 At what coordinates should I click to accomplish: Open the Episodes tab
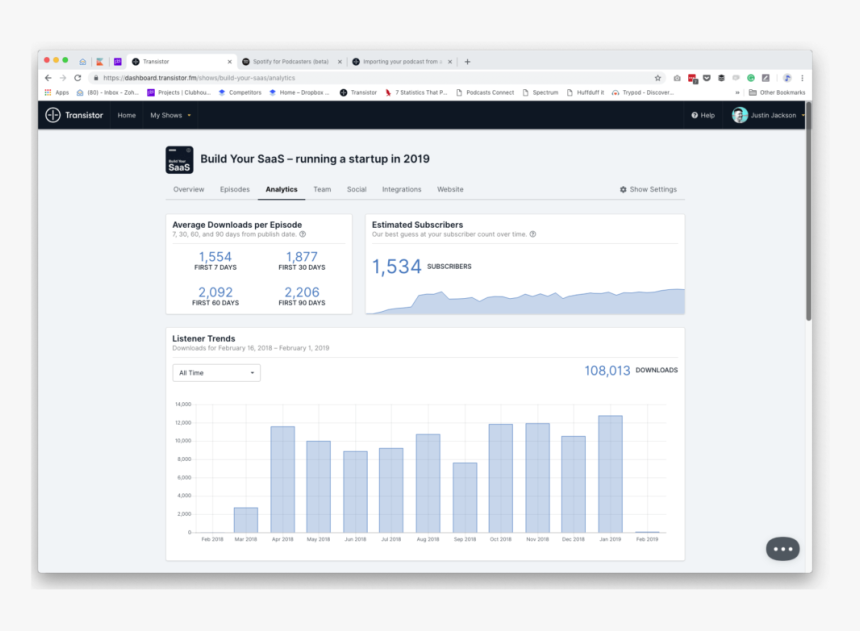coord(235,189)
